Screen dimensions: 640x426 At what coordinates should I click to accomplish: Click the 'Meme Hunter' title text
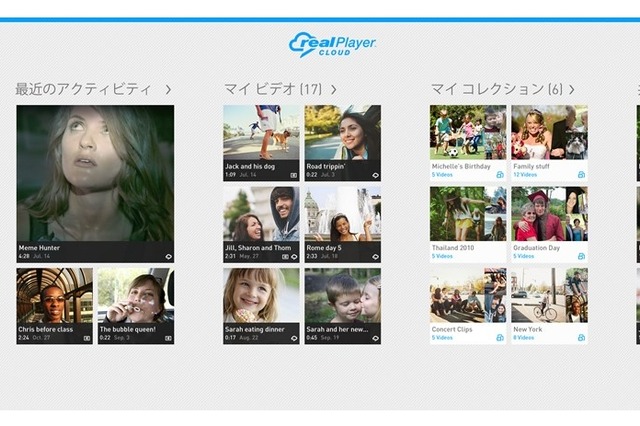click(39, 248)
